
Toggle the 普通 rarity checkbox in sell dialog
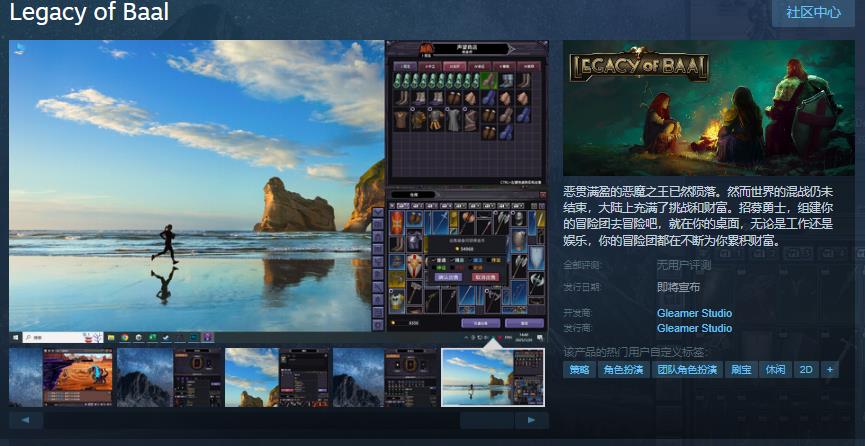(x=434, y=260)
